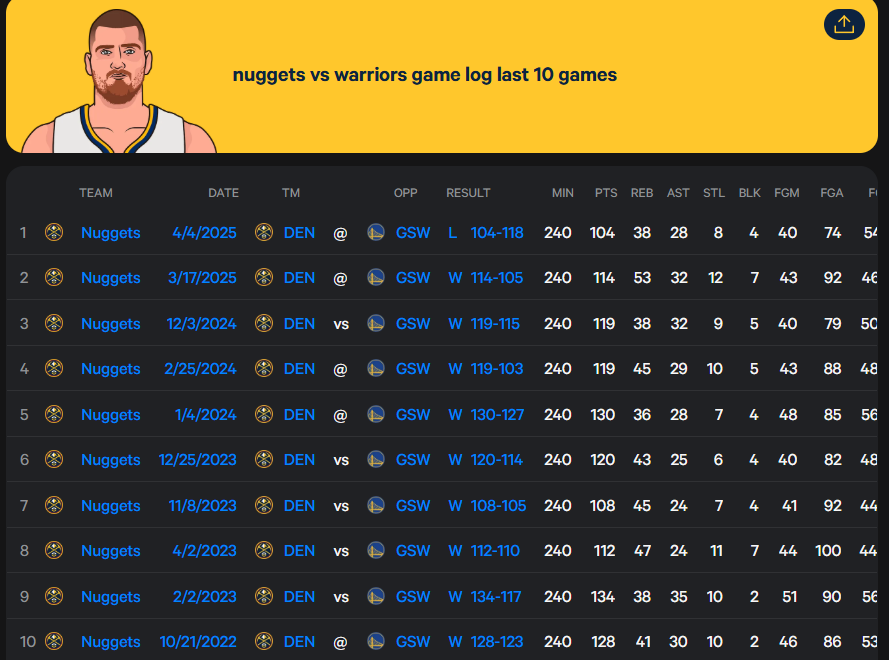Click Nuggets team logo in row 2

54,277
